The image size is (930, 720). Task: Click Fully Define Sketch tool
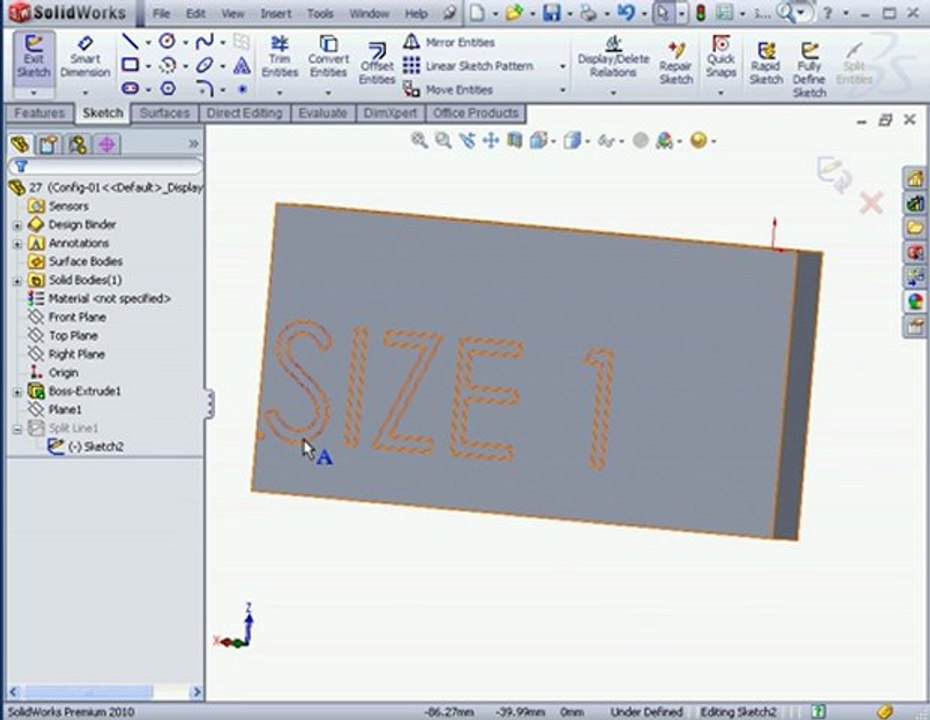click(810, 70)
